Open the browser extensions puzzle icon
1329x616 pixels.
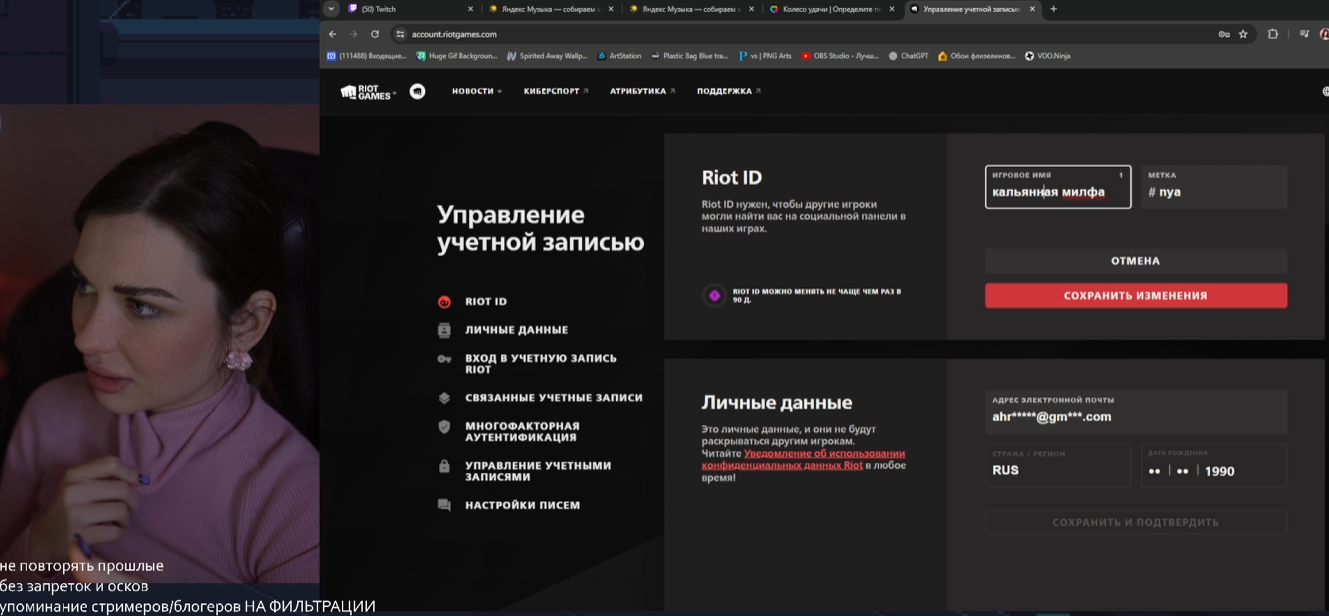pos(1273,34)
